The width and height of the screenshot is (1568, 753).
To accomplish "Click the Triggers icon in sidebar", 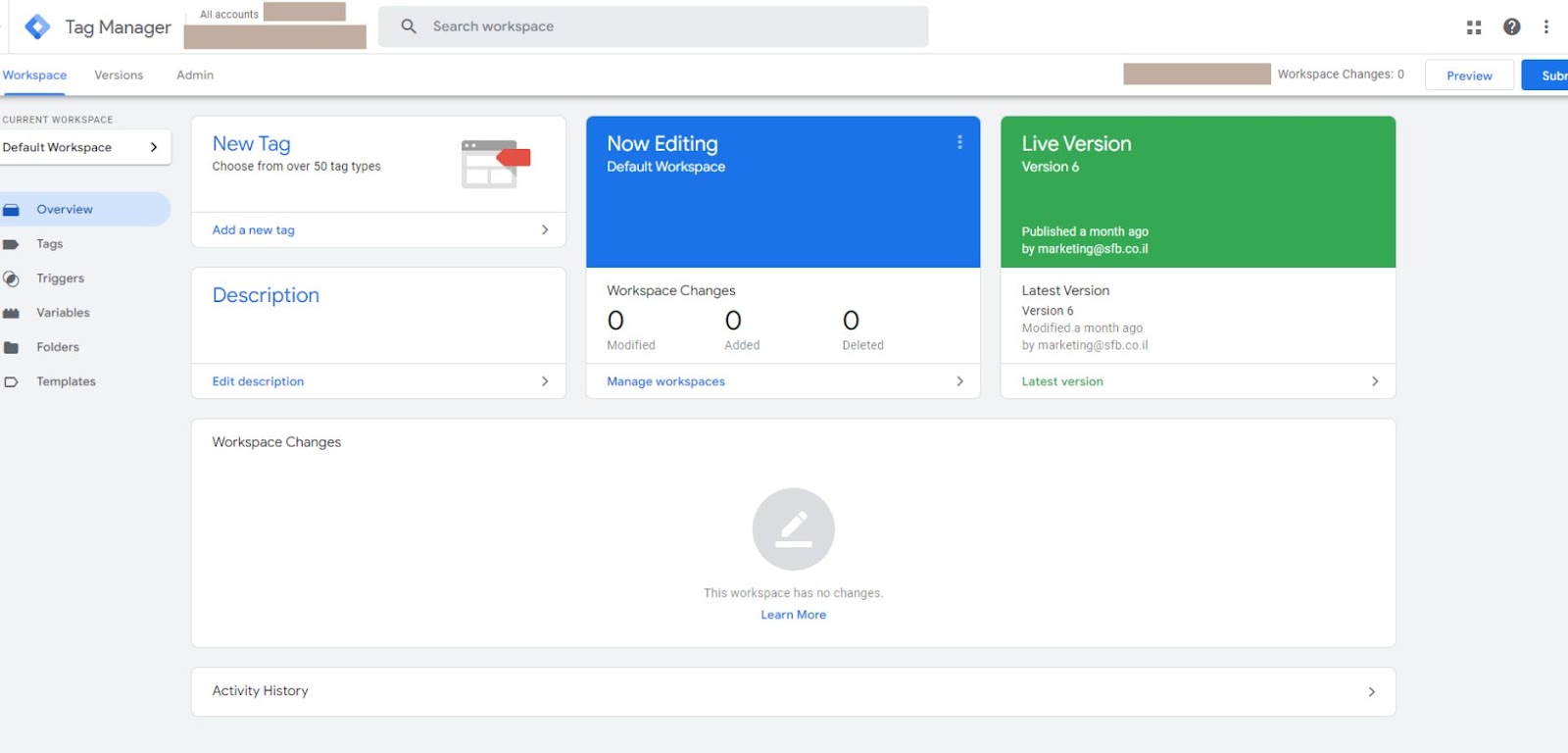I will pos(11,278).
